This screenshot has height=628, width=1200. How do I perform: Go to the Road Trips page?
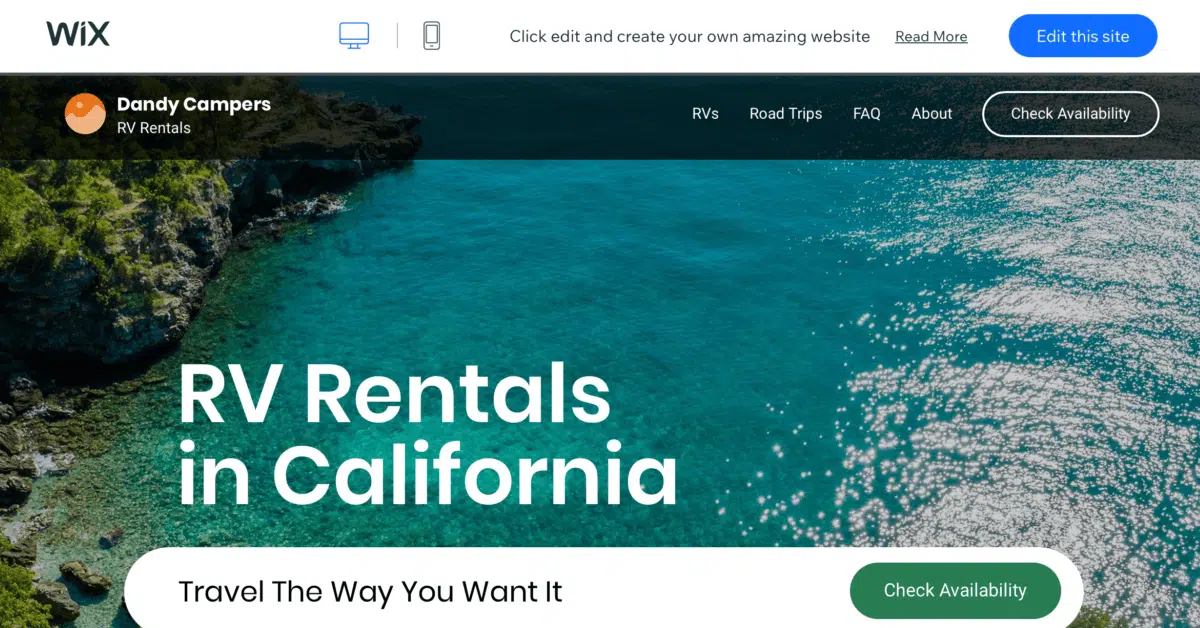(x=786, y=114)
